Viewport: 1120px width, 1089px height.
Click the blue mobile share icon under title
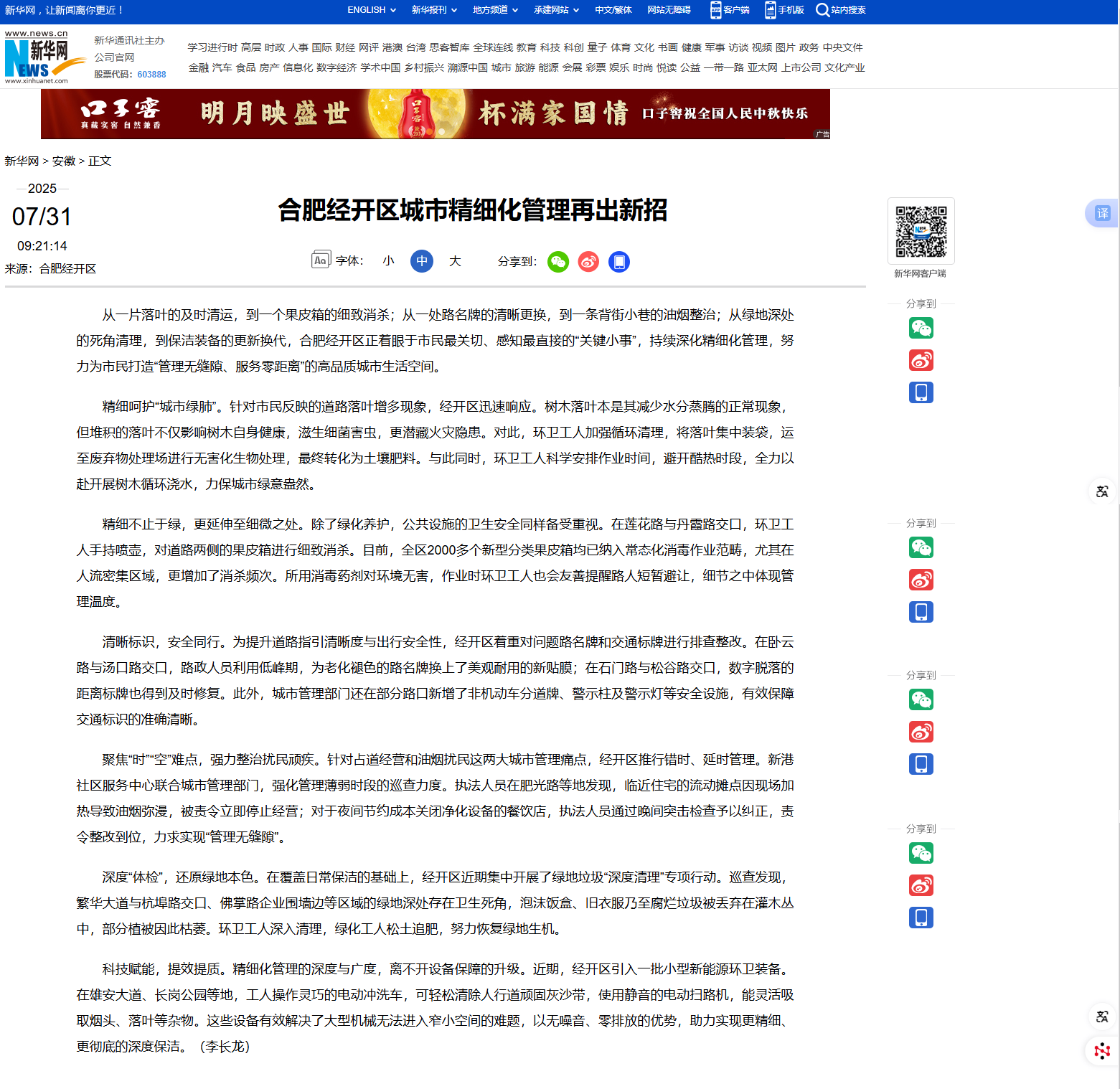(618, 262)
